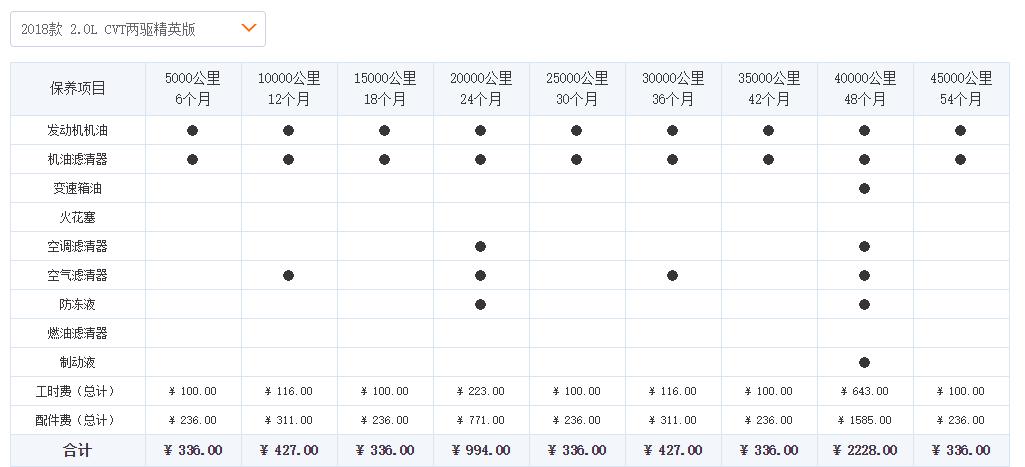Click the 保养项目 header cell
Screen dimensions: 1025x467
[78, 89]
